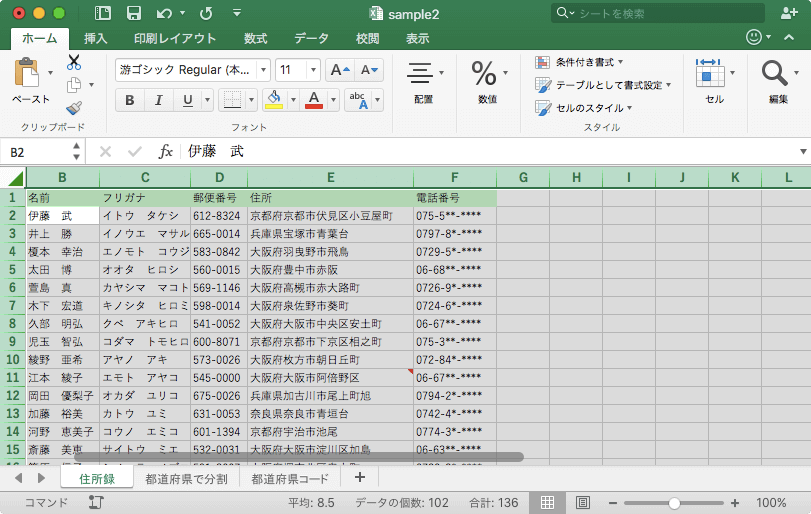The width and height of the screenshot is (811, 514).
Task: Click the Save icon in title bar
Action: (x=134, y=13)
